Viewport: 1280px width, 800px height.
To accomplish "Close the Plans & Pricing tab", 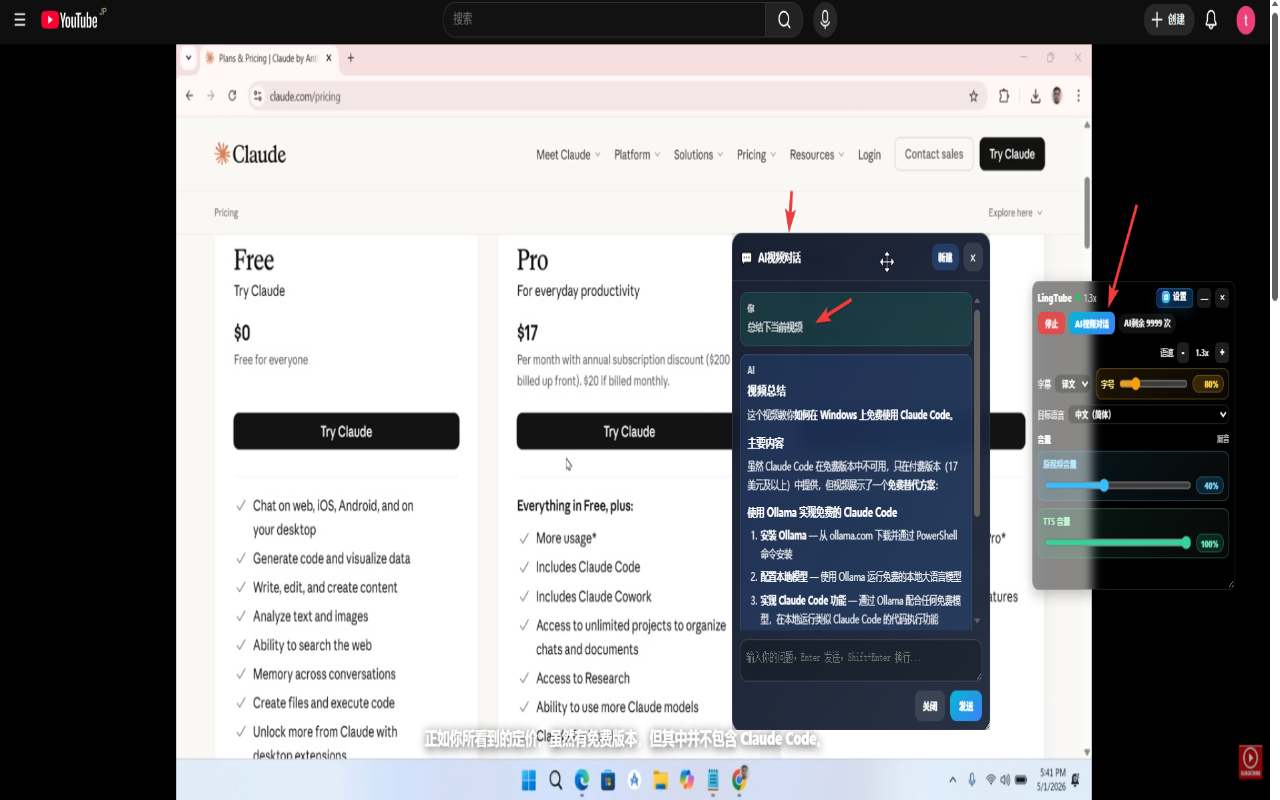I will [329, 58].
